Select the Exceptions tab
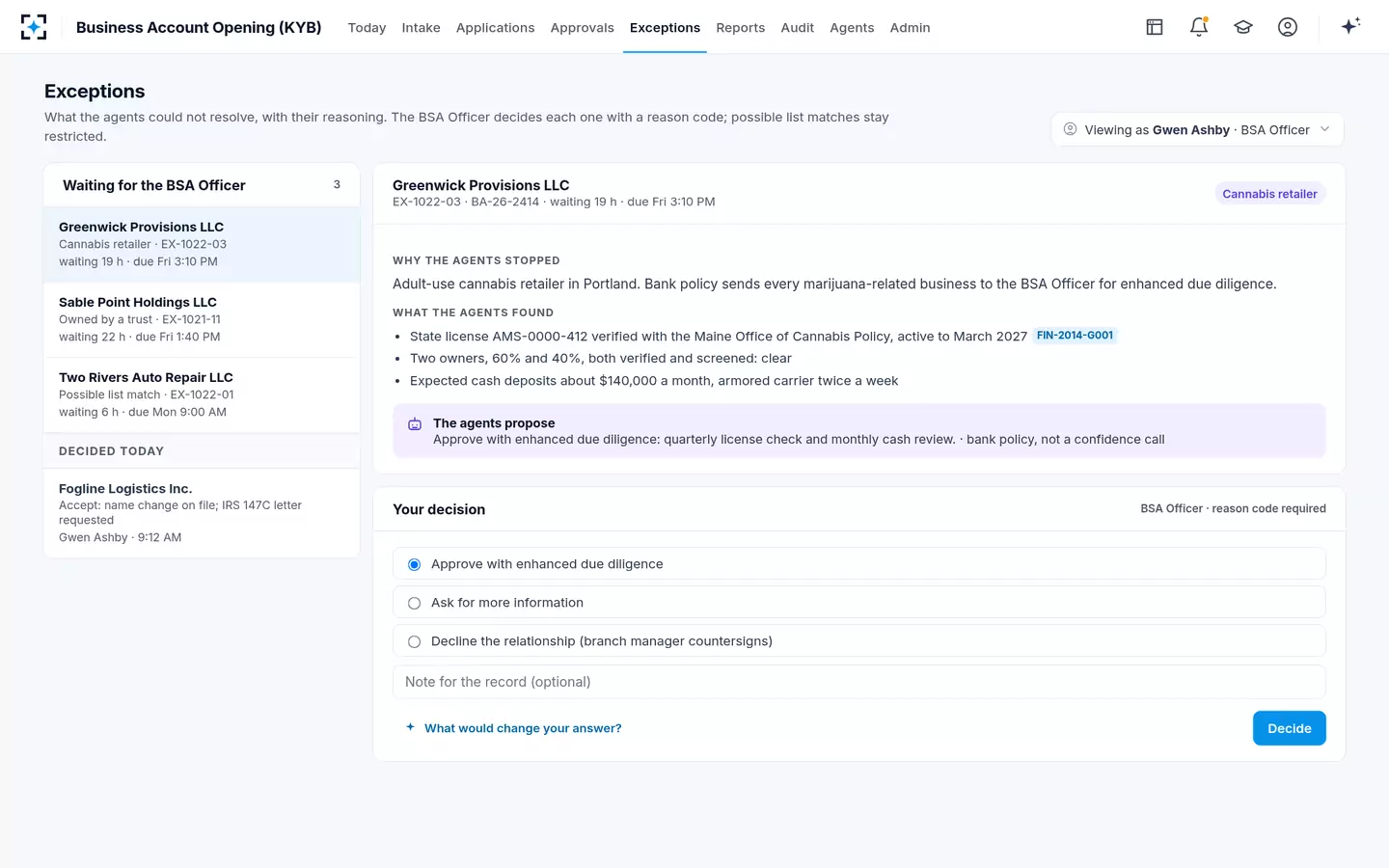This screenshot has height=868, width=1389. pyautogui.click(x=665, y=28)
